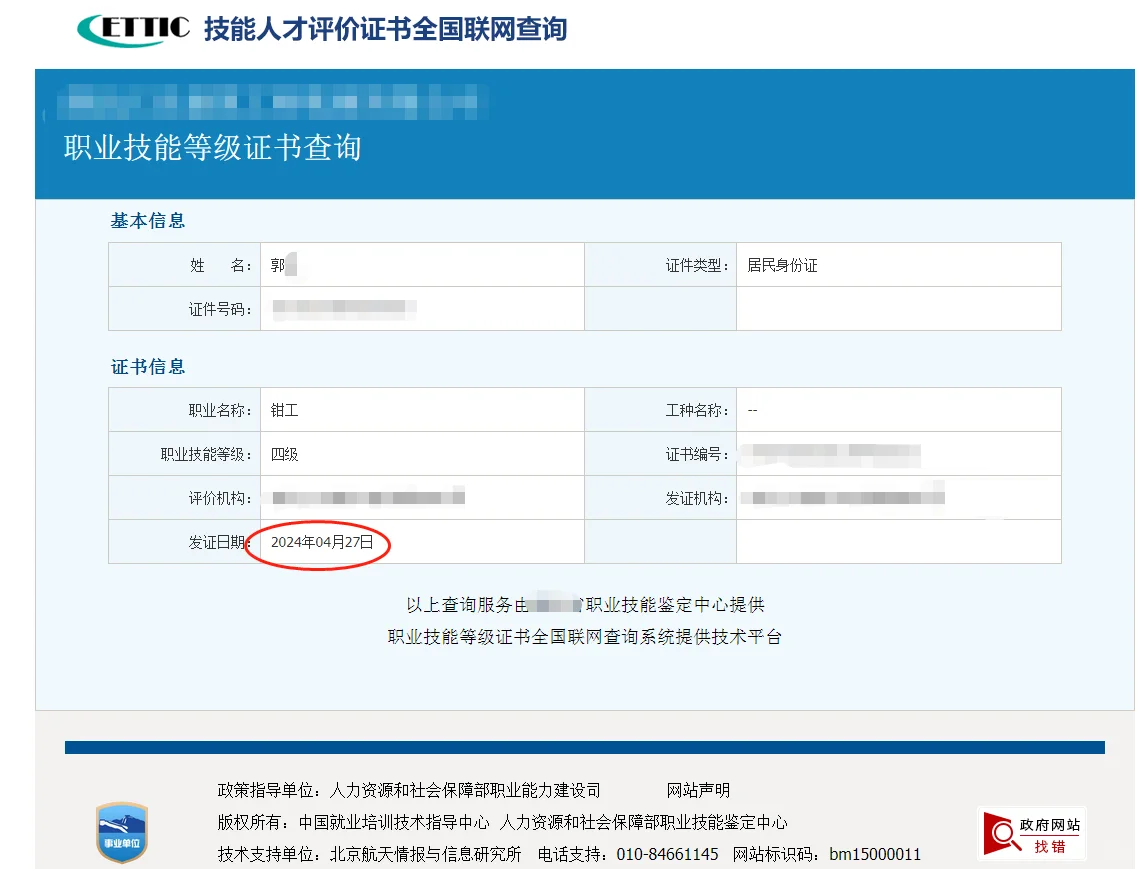Click the 技能人才评价证书全国联网查询 header title
1139x869 pixels.
click(x=383, y=29)
